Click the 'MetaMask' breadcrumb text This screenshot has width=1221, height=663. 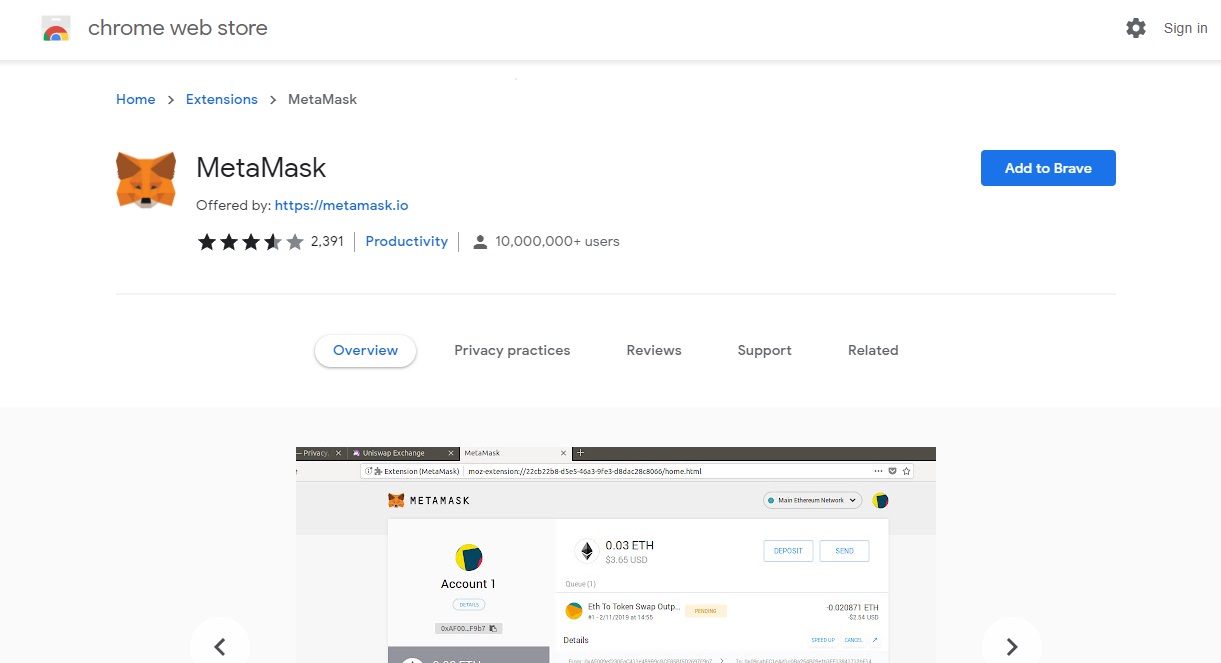click(x=322, y=99)
